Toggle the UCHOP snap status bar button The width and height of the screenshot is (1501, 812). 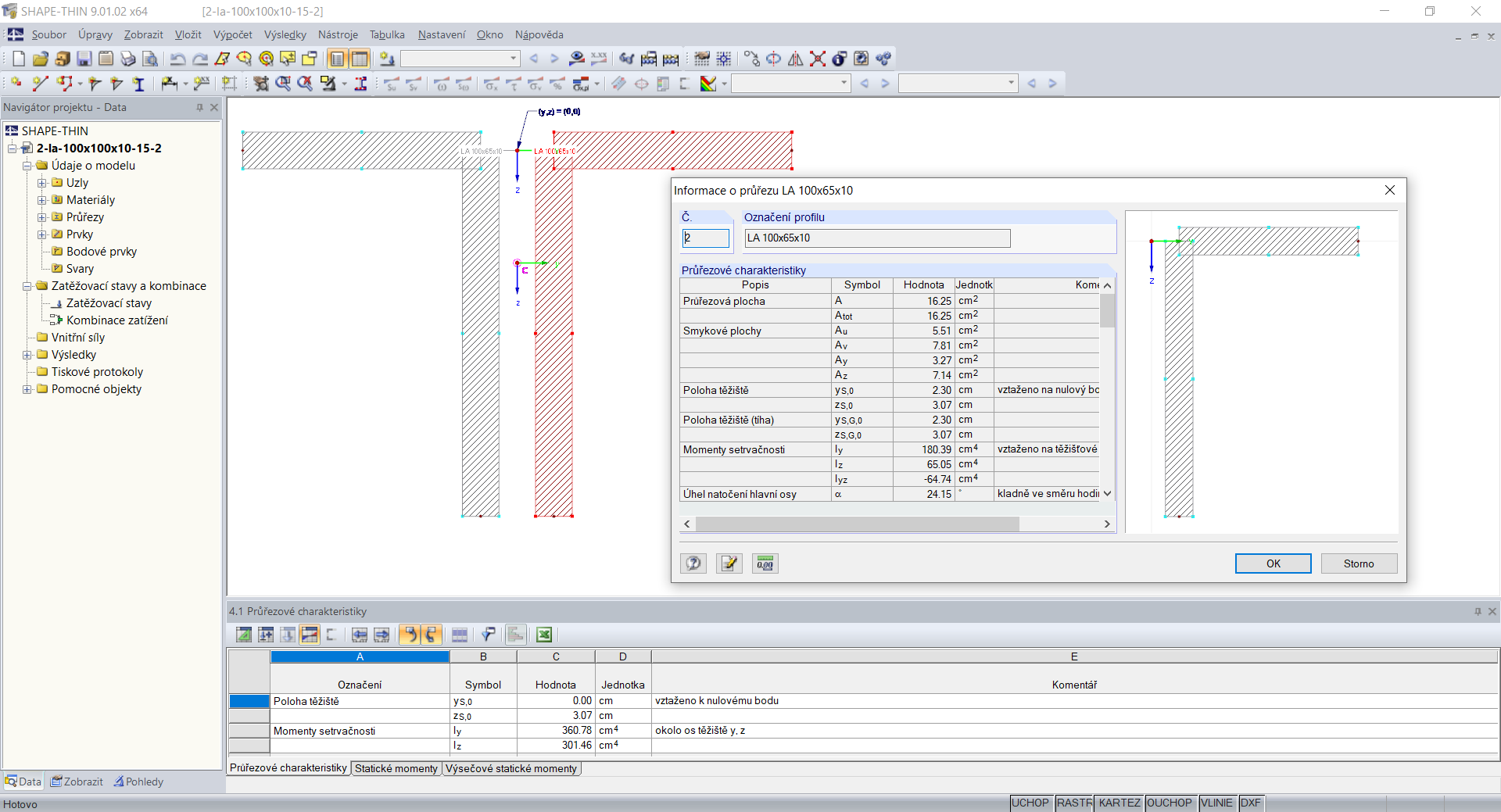point(1030,803)
